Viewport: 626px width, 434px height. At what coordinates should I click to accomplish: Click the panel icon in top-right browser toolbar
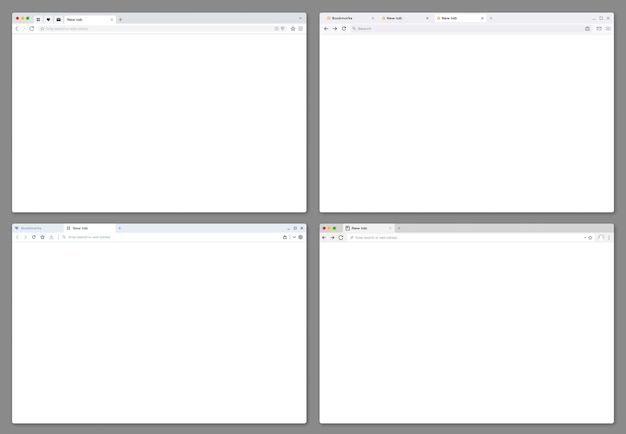pyautogui.click(x=599, y=29)
